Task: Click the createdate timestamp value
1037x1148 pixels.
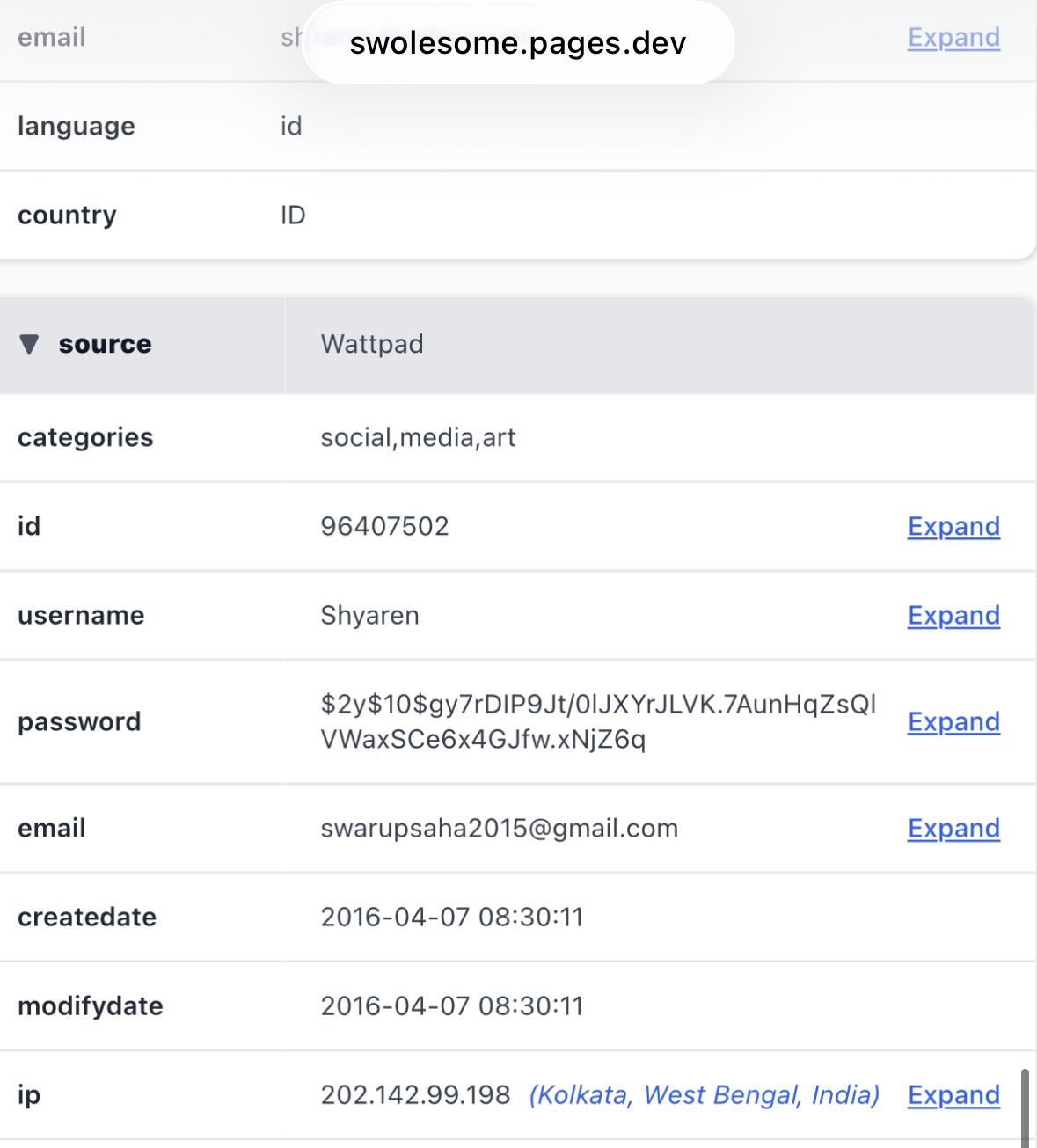Action: (451, 917)
